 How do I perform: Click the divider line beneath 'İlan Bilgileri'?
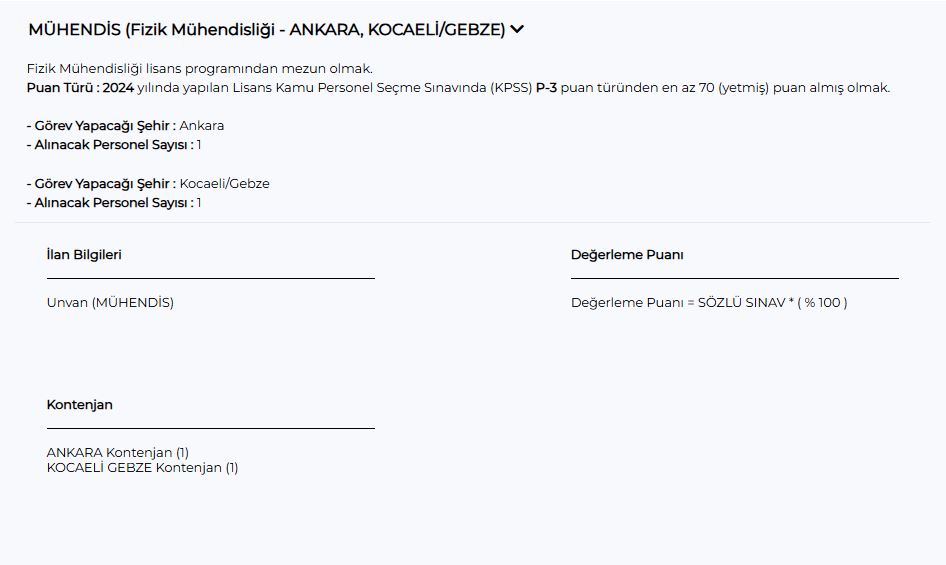click(210, 278)
